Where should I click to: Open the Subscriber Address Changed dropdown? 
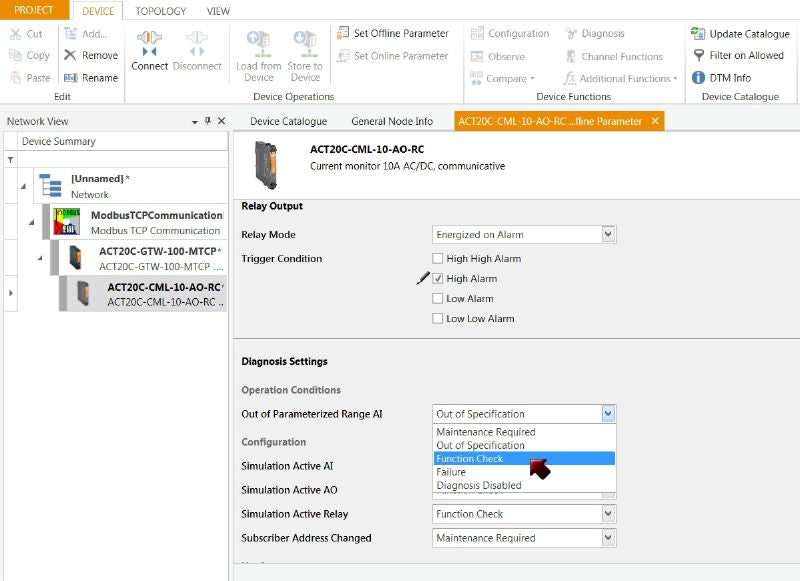(607, 538)
